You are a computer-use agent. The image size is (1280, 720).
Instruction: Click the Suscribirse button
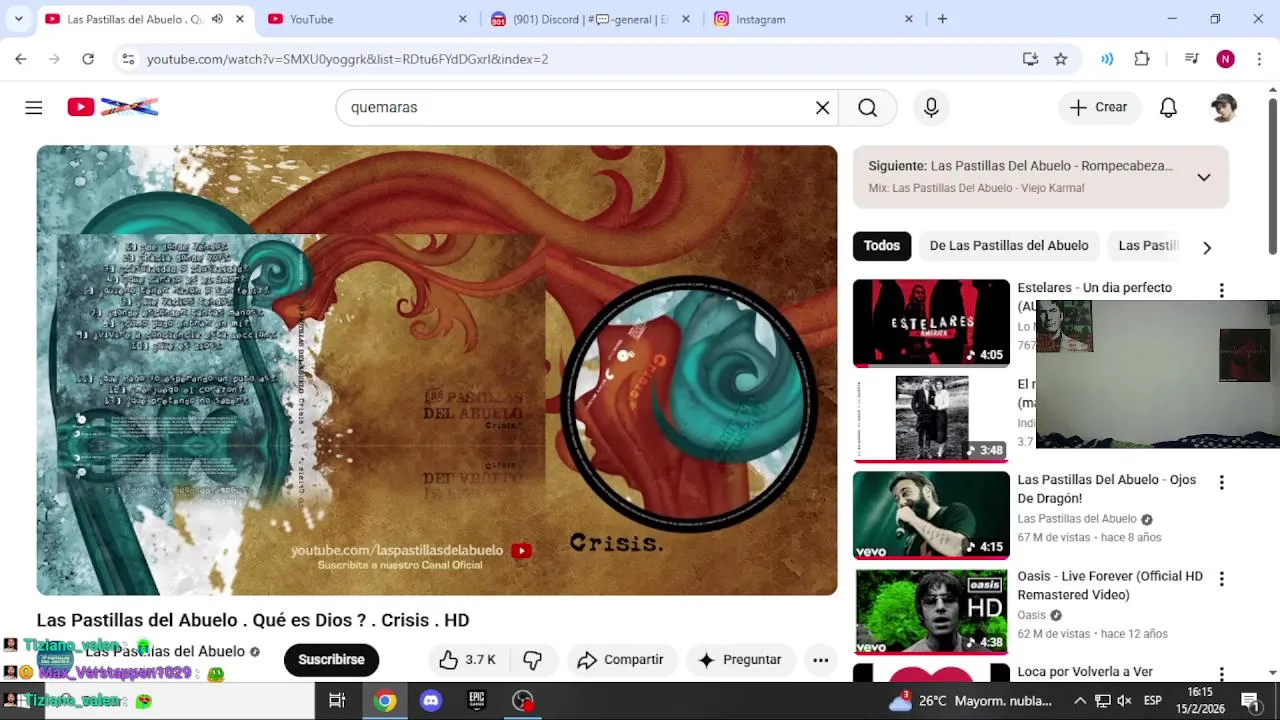coord(331,659)
